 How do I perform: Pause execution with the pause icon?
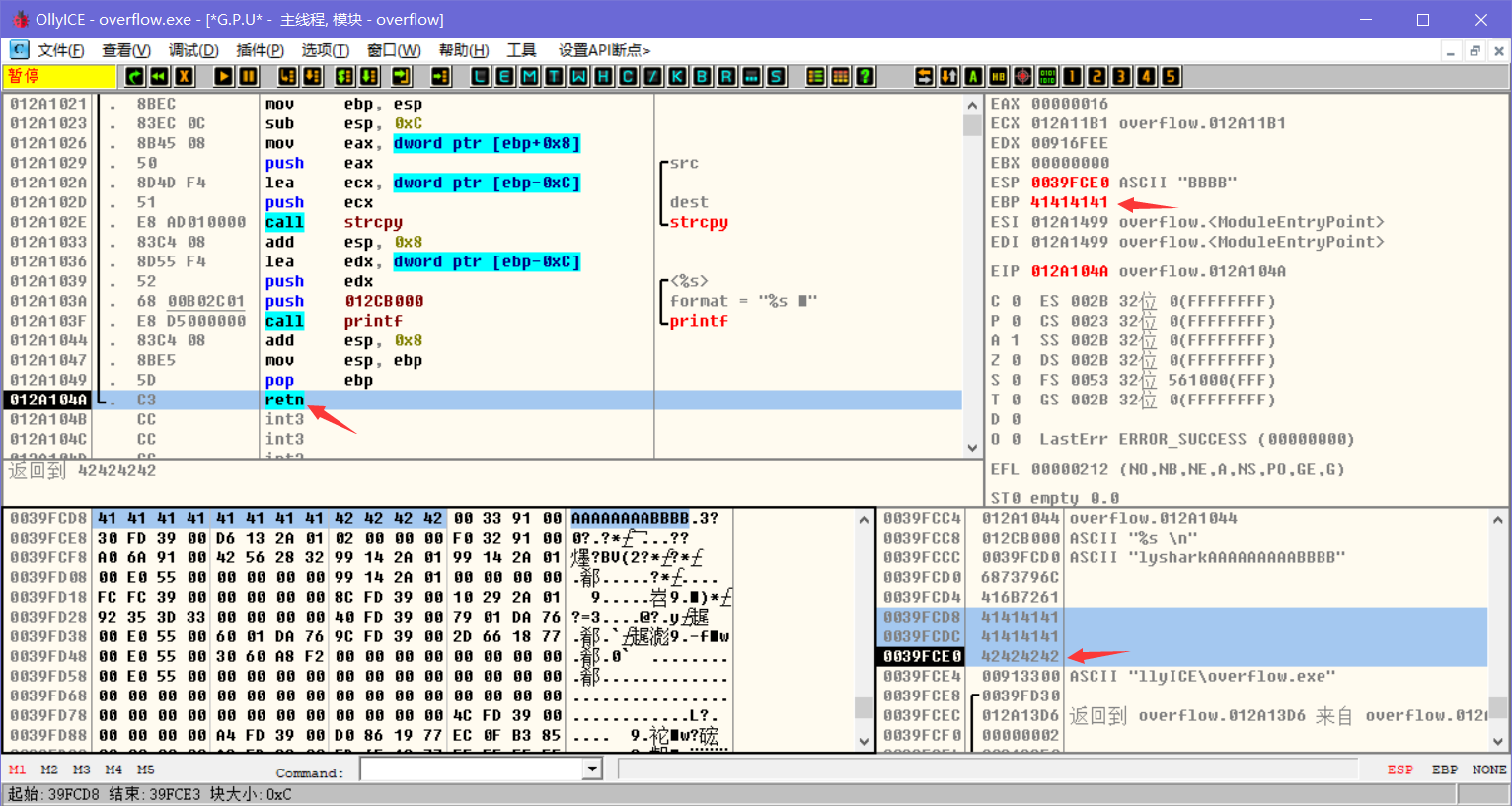[249, 76]
